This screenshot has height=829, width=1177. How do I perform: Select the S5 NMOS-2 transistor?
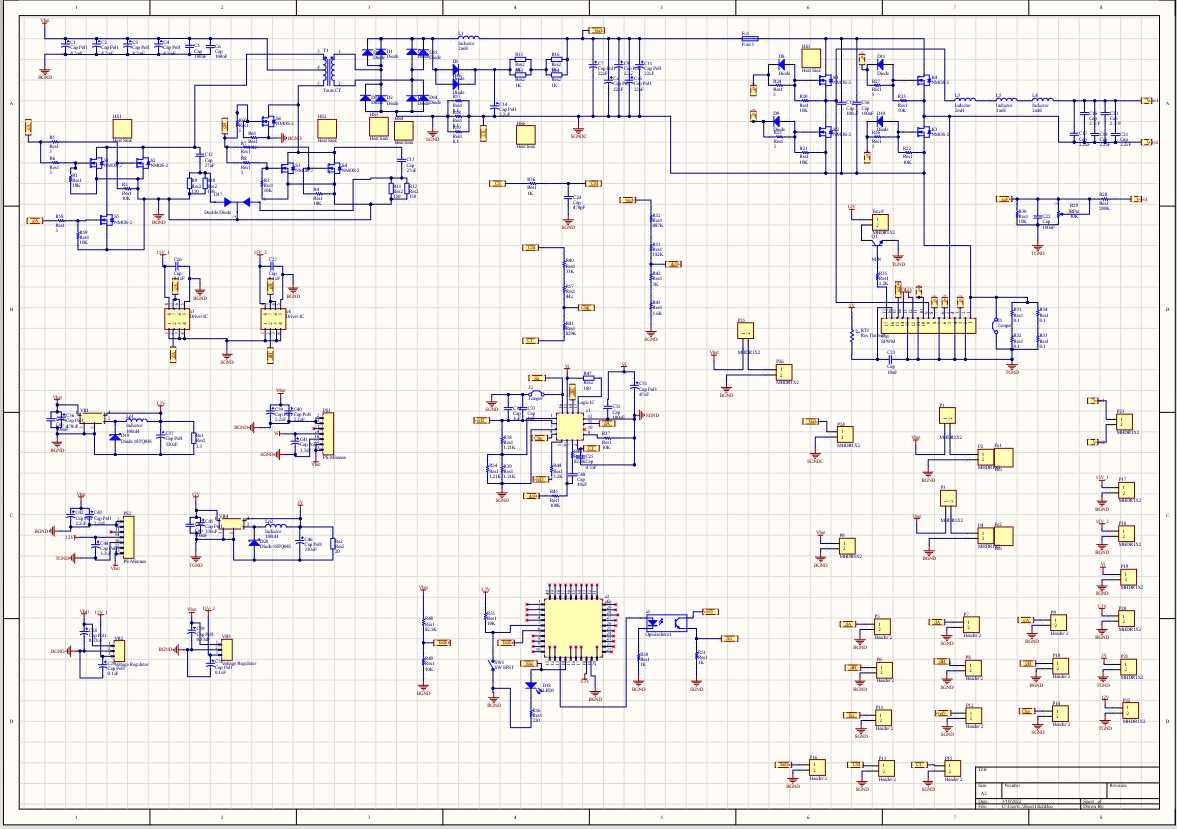tap(108, 220)
